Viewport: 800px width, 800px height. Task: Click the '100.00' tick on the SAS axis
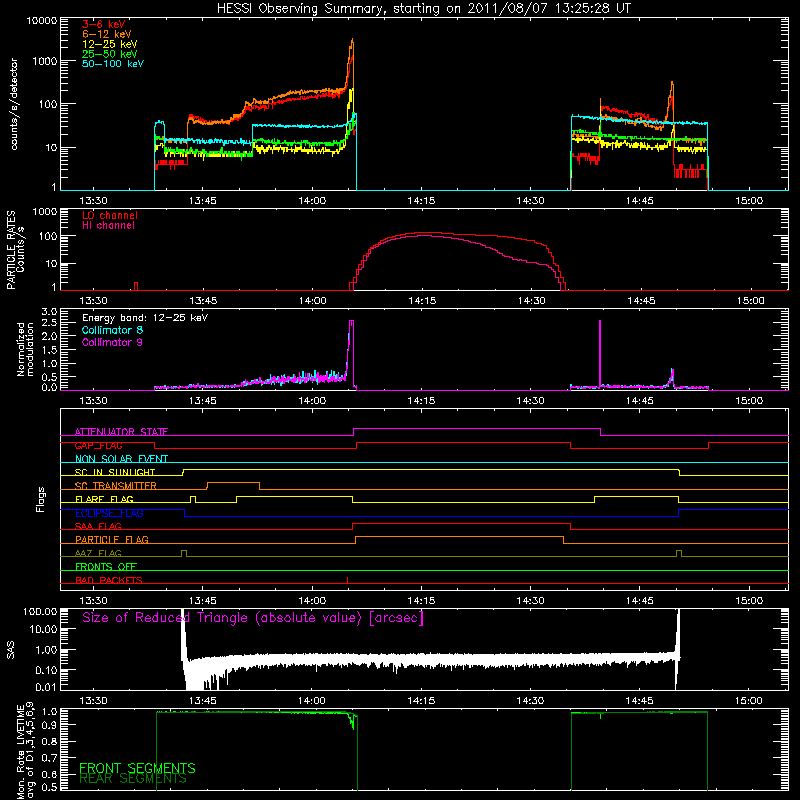click(40, 612)
